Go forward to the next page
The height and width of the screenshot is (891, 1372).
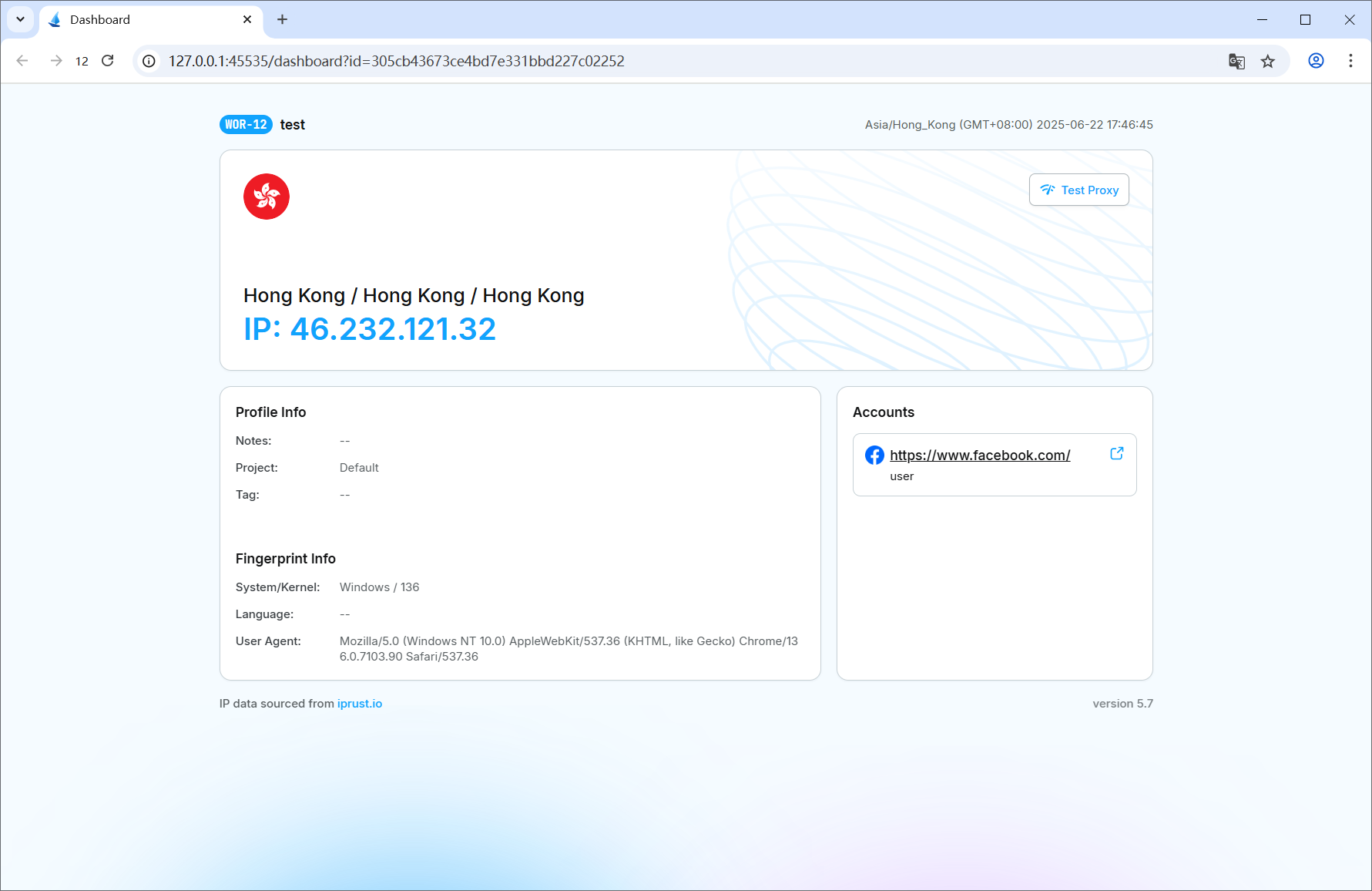pyautogui.click(x=55, y=61)
